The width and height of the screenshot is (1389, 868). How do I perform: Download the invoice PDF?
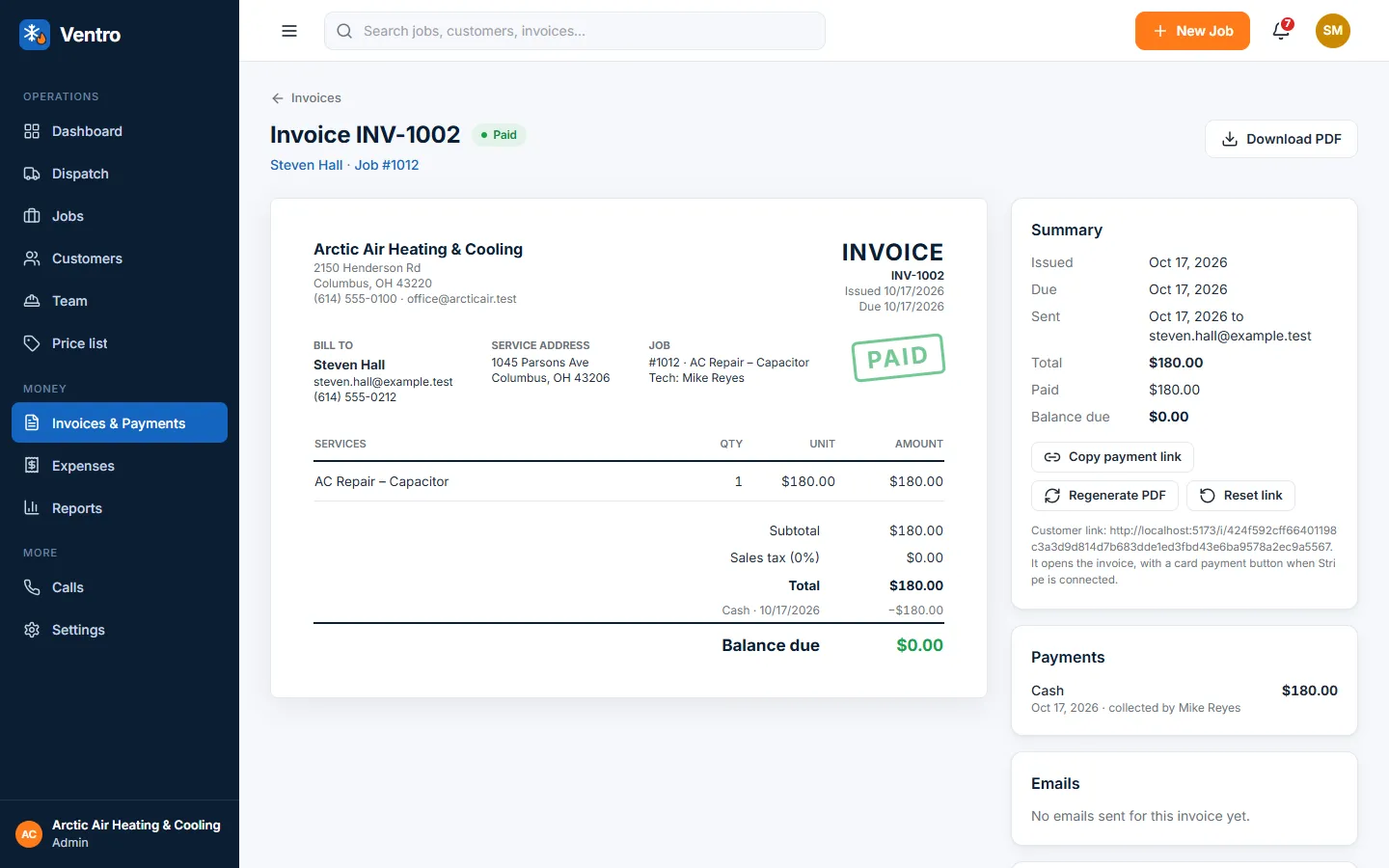pos(1281,139)
